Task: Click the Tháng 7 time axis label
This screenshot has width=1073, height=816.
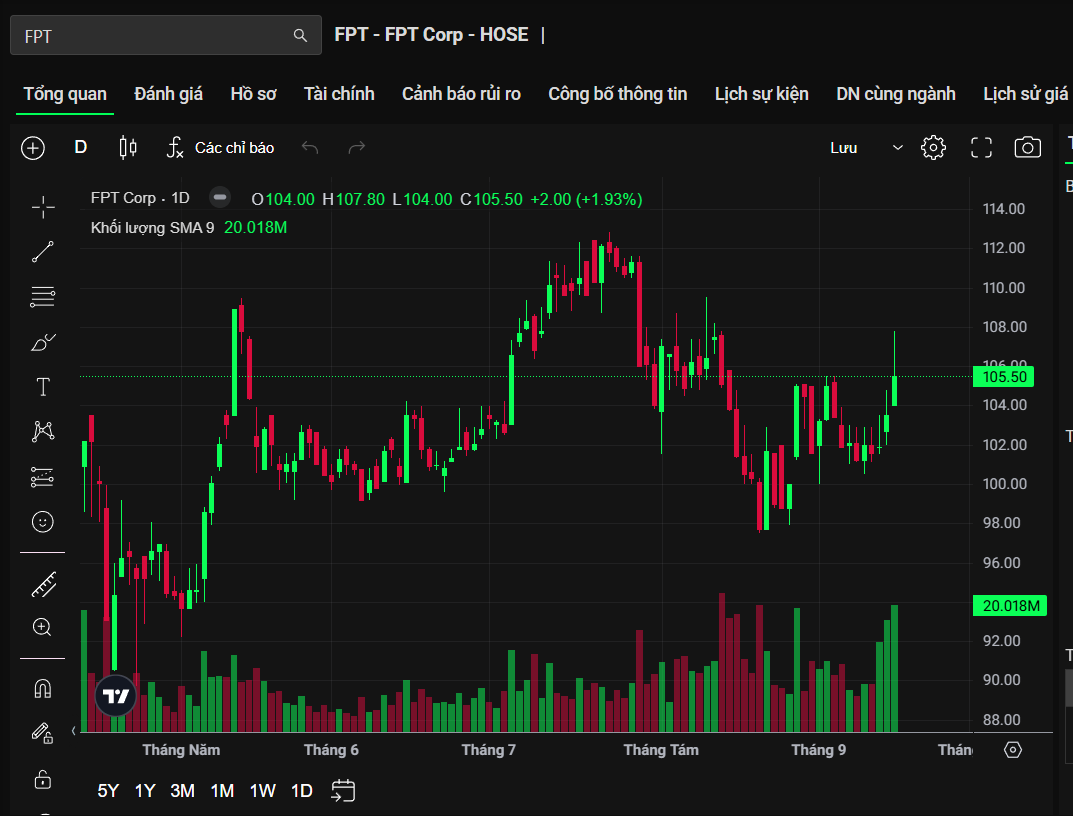Action: coord(489,750)
